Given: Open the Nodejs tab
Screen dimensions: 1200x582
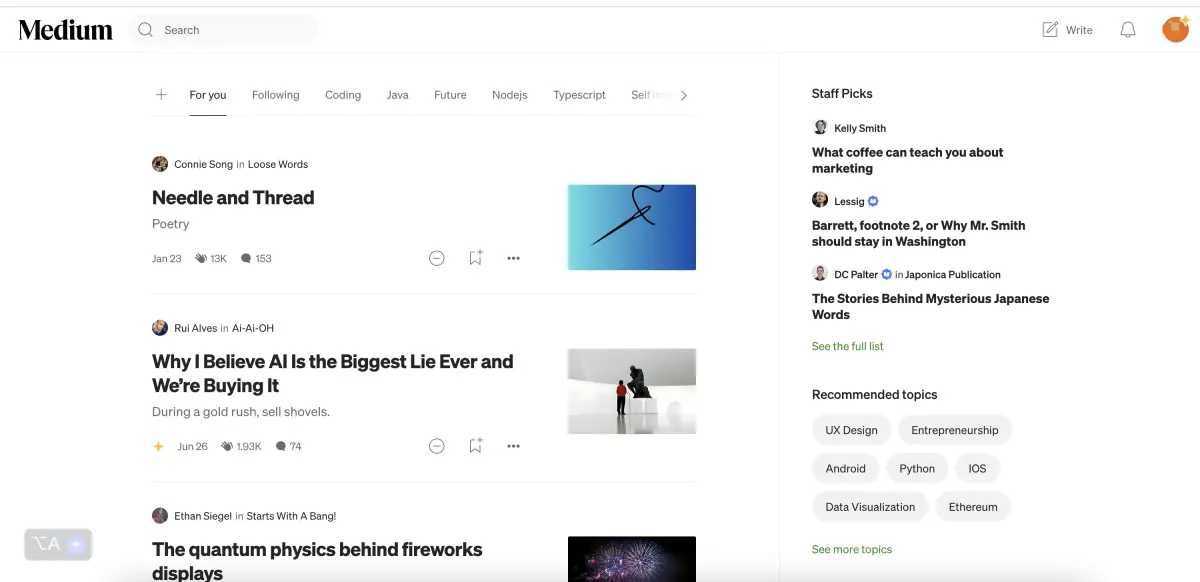Looking at the screenshot, I should 510,95.
